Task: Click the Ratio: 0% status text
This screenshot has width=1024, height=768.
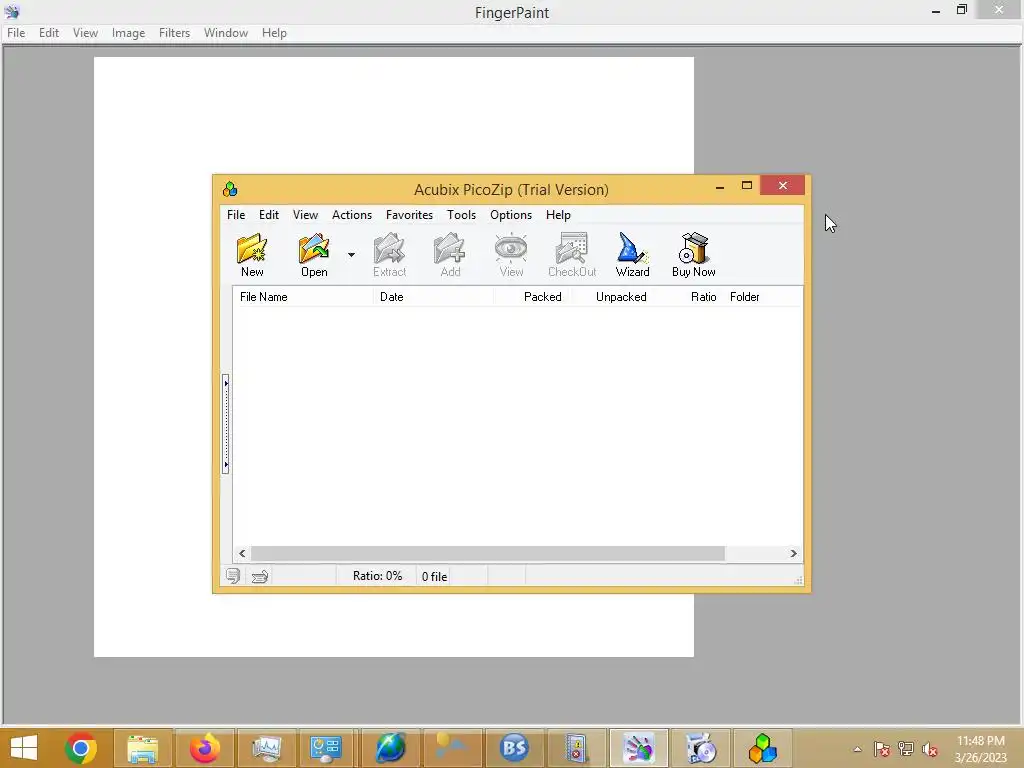Action: pos(377,576)
